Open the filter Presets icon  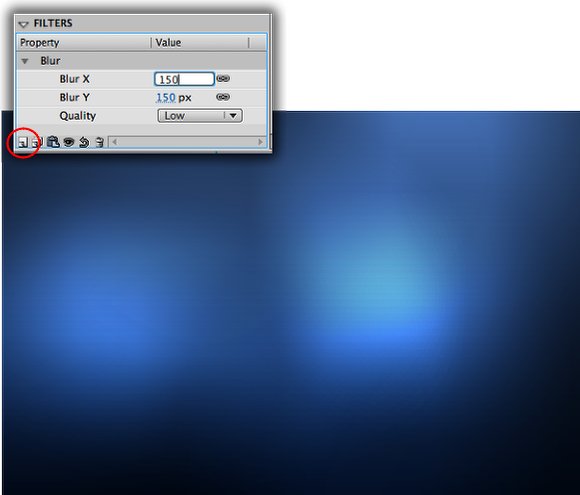(37, 142)
